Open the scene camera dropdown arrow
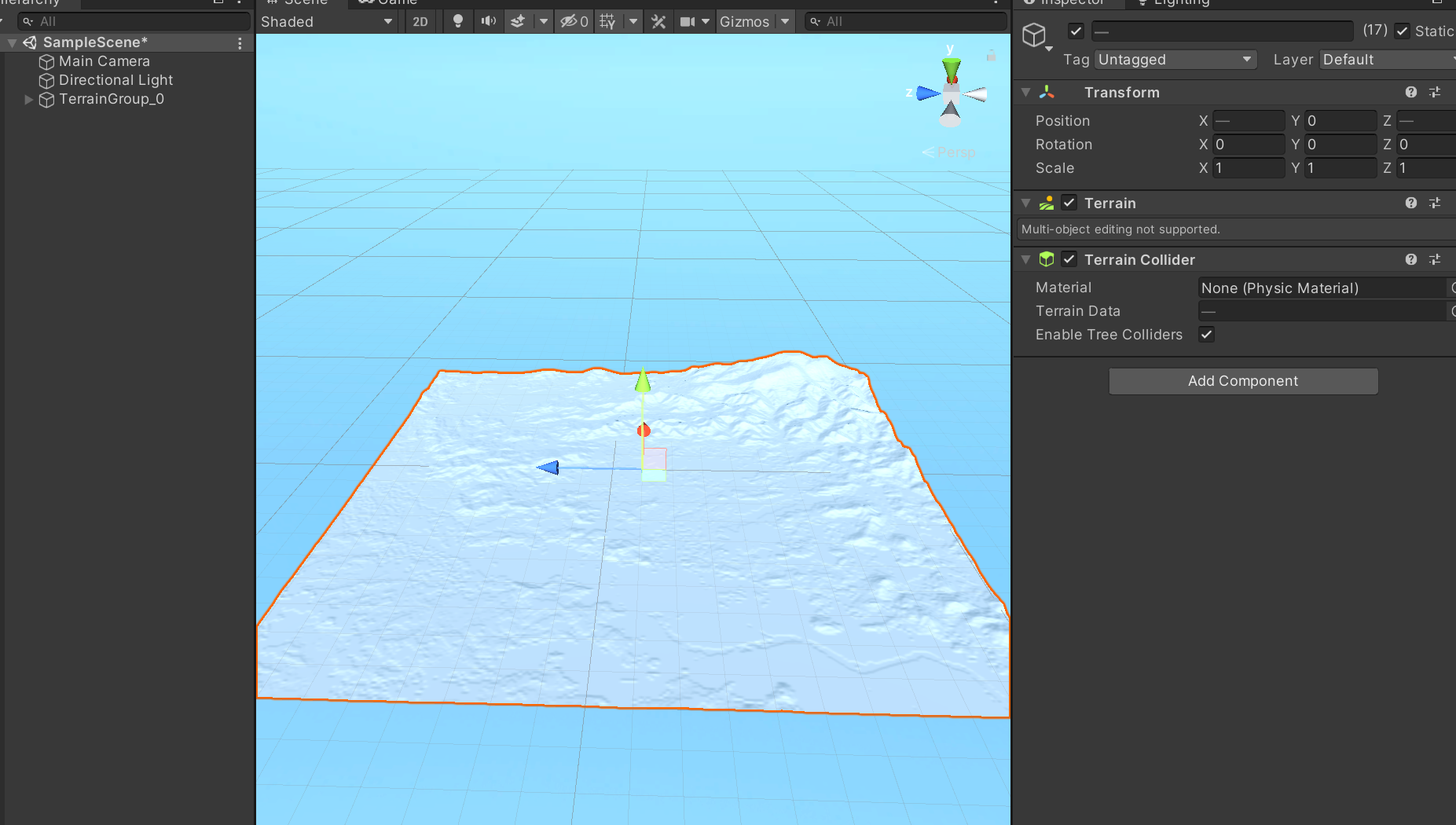Viewport: 1456px width, 825px height. click(706, 21)
